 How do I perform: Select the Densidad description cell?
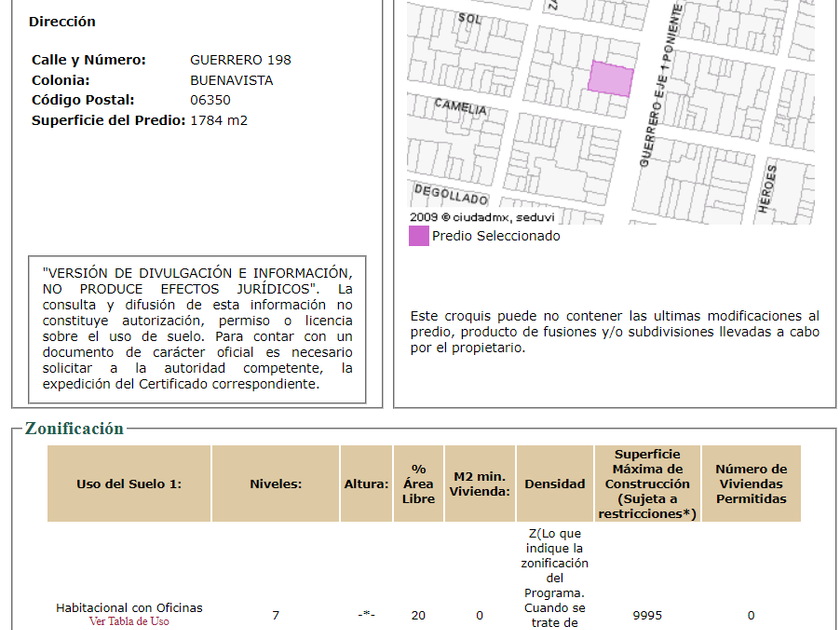(x=554, y=579)
